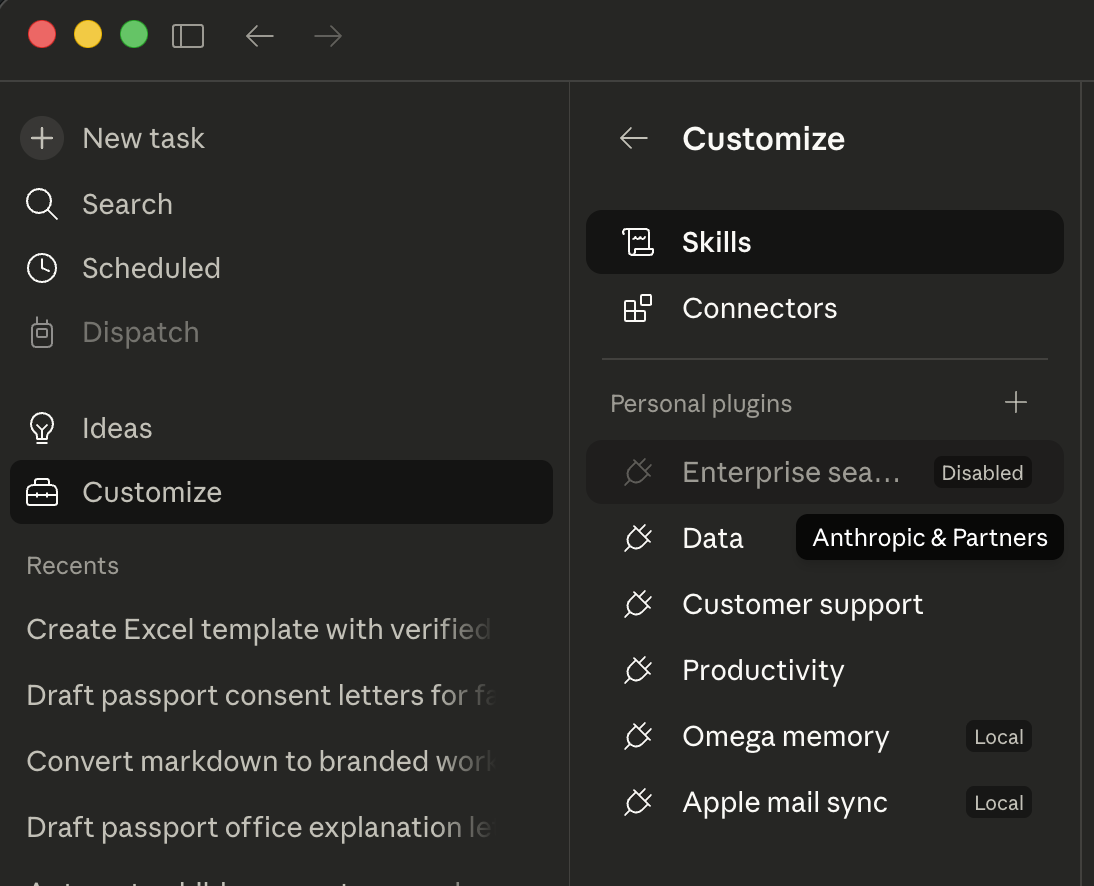Click the Anthropic & Partners tooltip label
1094x886 pixels.
click(x=930, y=537)
